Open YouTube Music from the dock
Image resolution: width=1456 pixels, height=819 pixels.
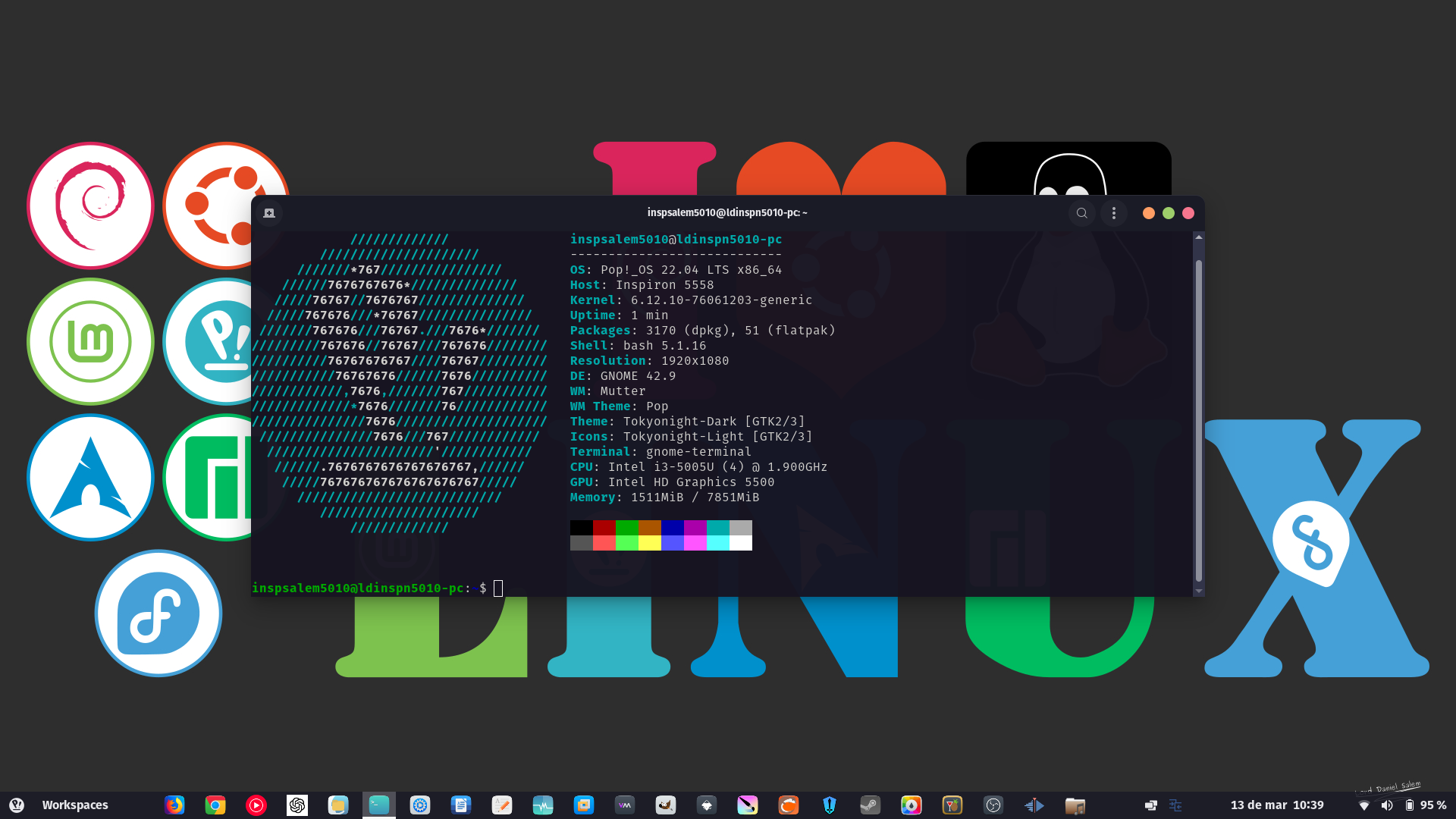coord(256,805)
